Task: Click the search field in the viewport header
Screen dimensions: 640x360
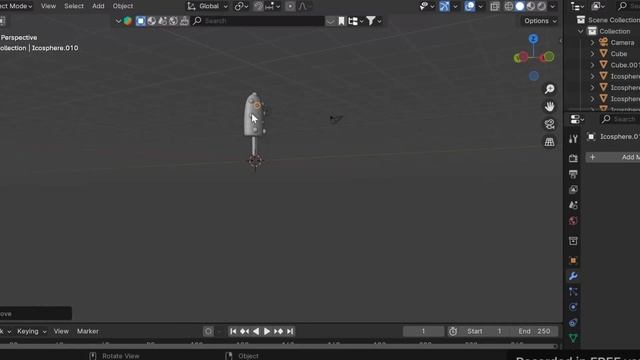Action: point(258,21)
